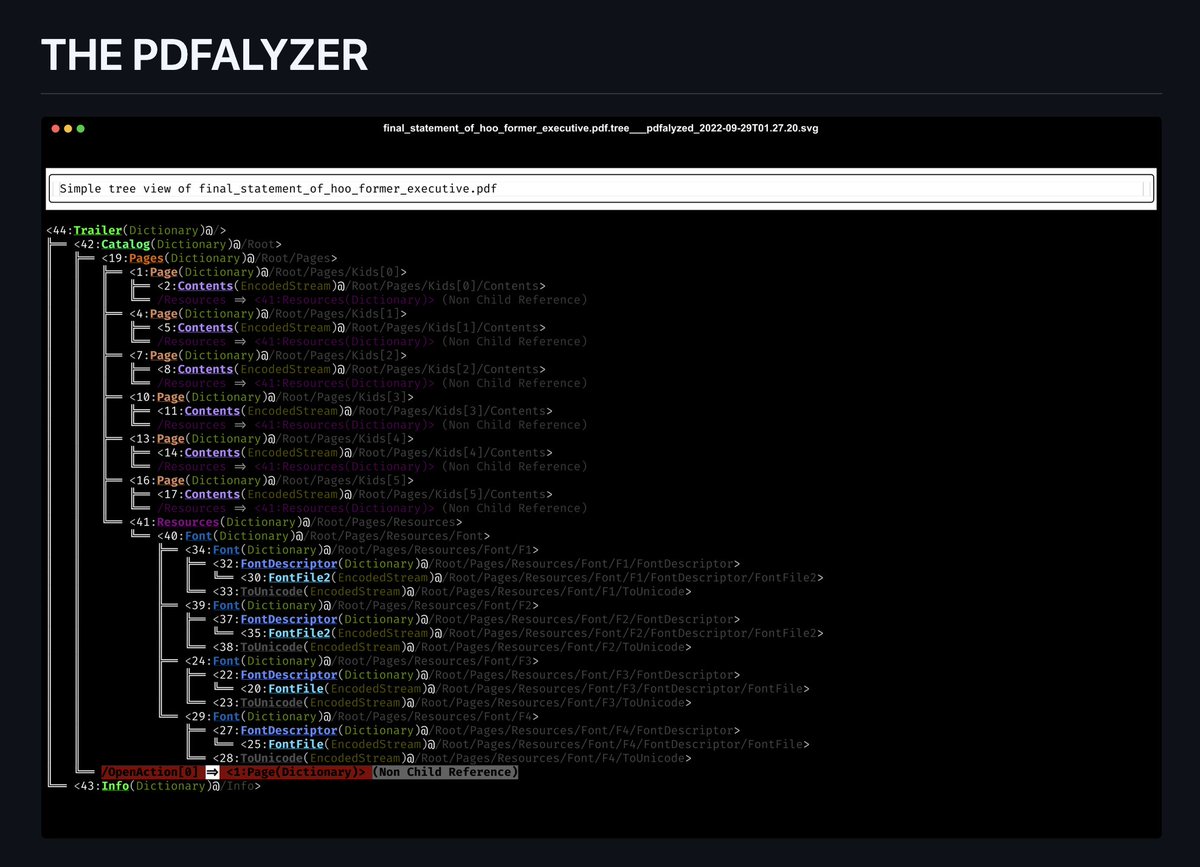The height and width of the screenshot is (867, 1200).
Task: Click the <28:ToUnicode row for F4
Action: coord(452,759)
